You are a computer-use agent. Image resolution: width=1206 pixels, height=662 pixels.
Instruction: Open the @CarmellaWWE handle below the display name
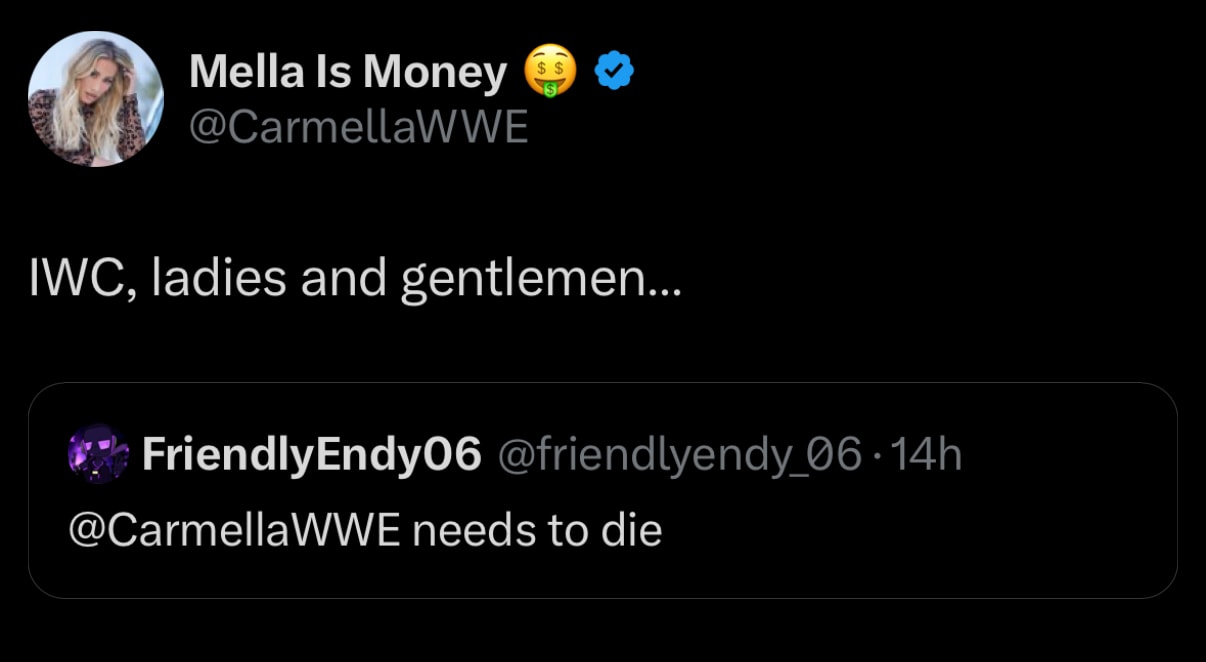coord(358,127)
